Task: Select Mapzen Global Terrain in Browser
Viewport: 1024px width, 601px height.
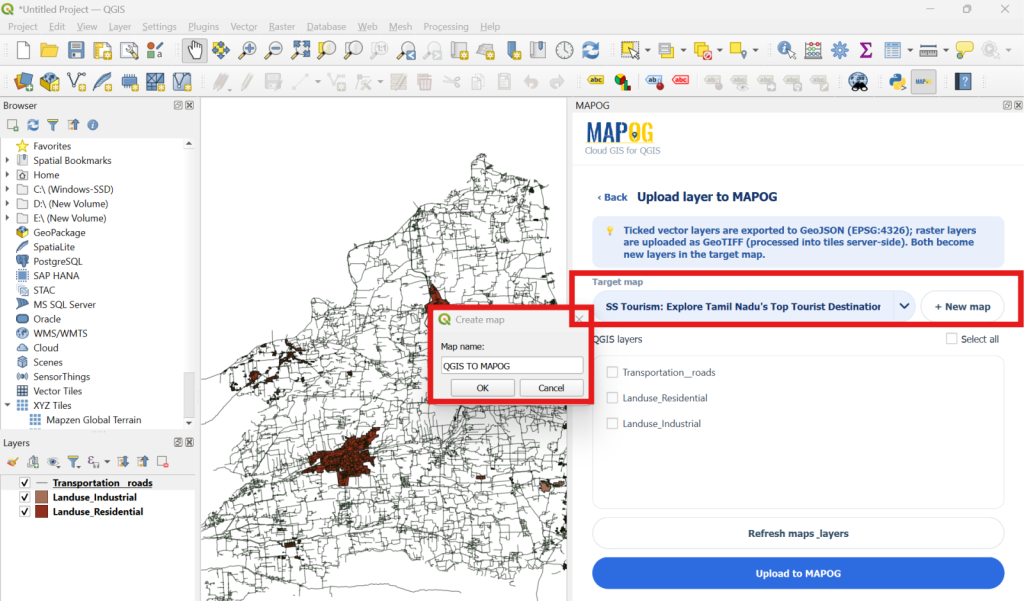Action: [x=93, y=419]
